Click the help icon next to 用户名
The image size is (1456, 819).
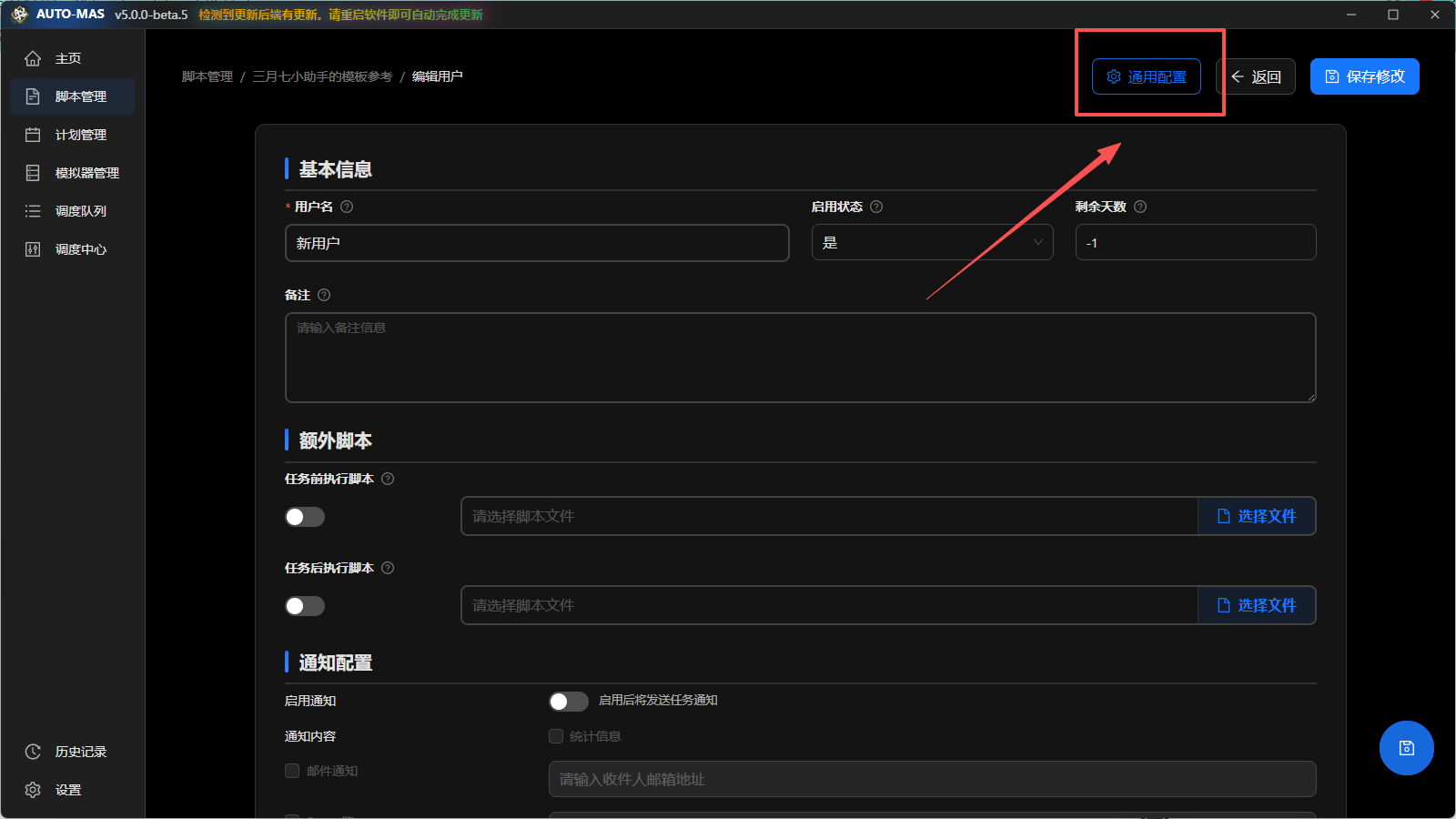347,207
